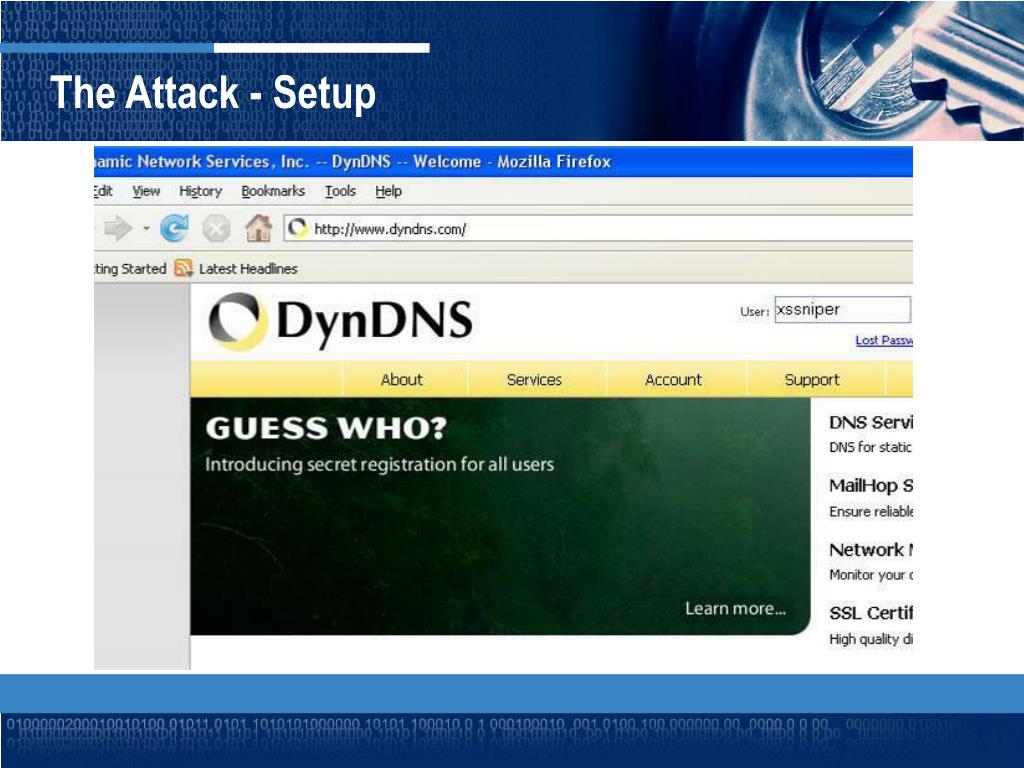The width and height of the screenshot is (1024, 768).
Task: Open the Network Monitoring heading link
Action: (871, 550)
